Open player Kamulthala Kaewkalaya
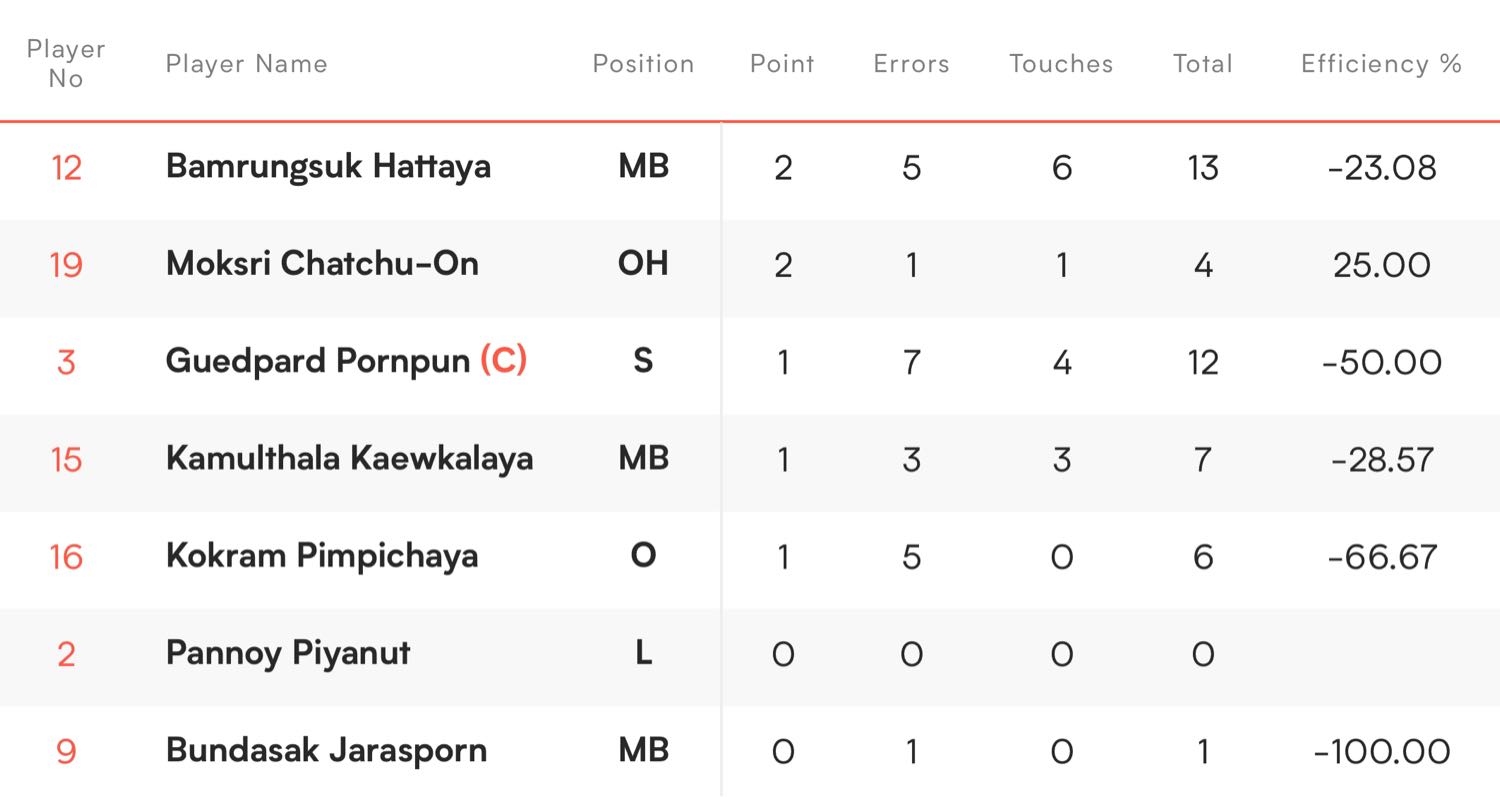This screenshot has width=1500, height=797. coord(349,459)
